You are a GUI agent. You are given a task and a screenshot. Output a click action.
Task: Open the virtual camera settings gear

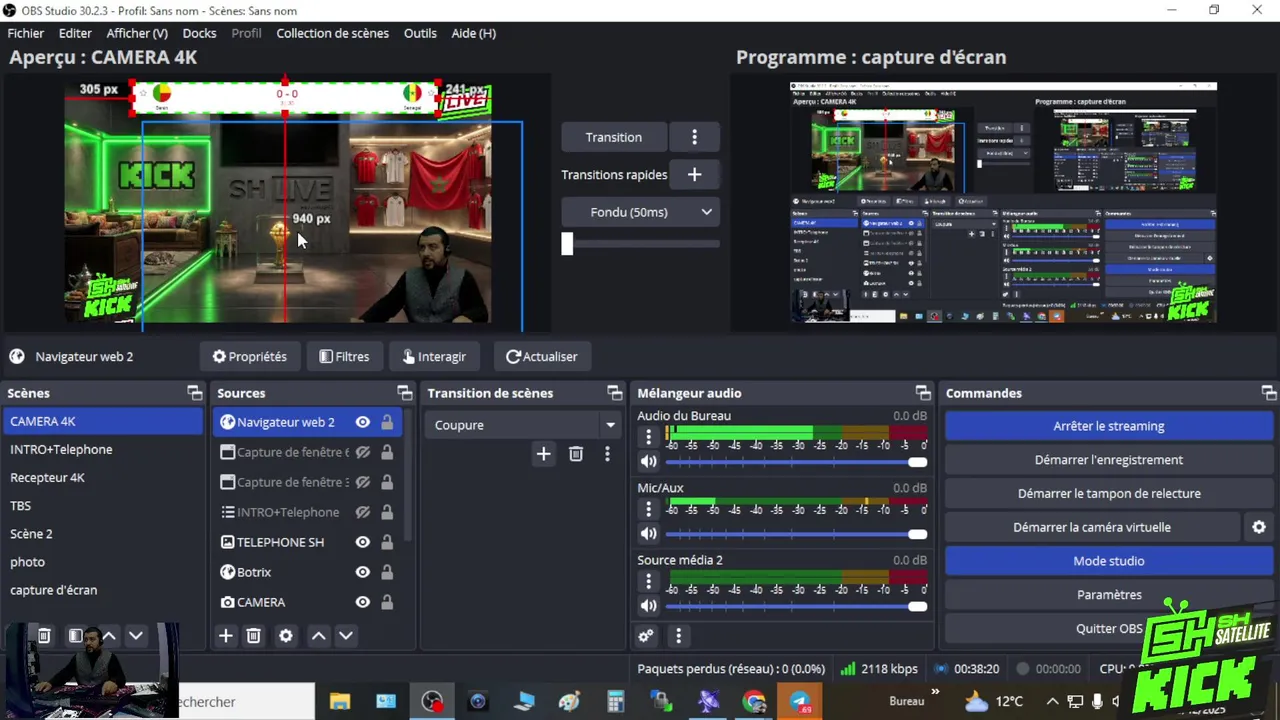point(1259,527)
